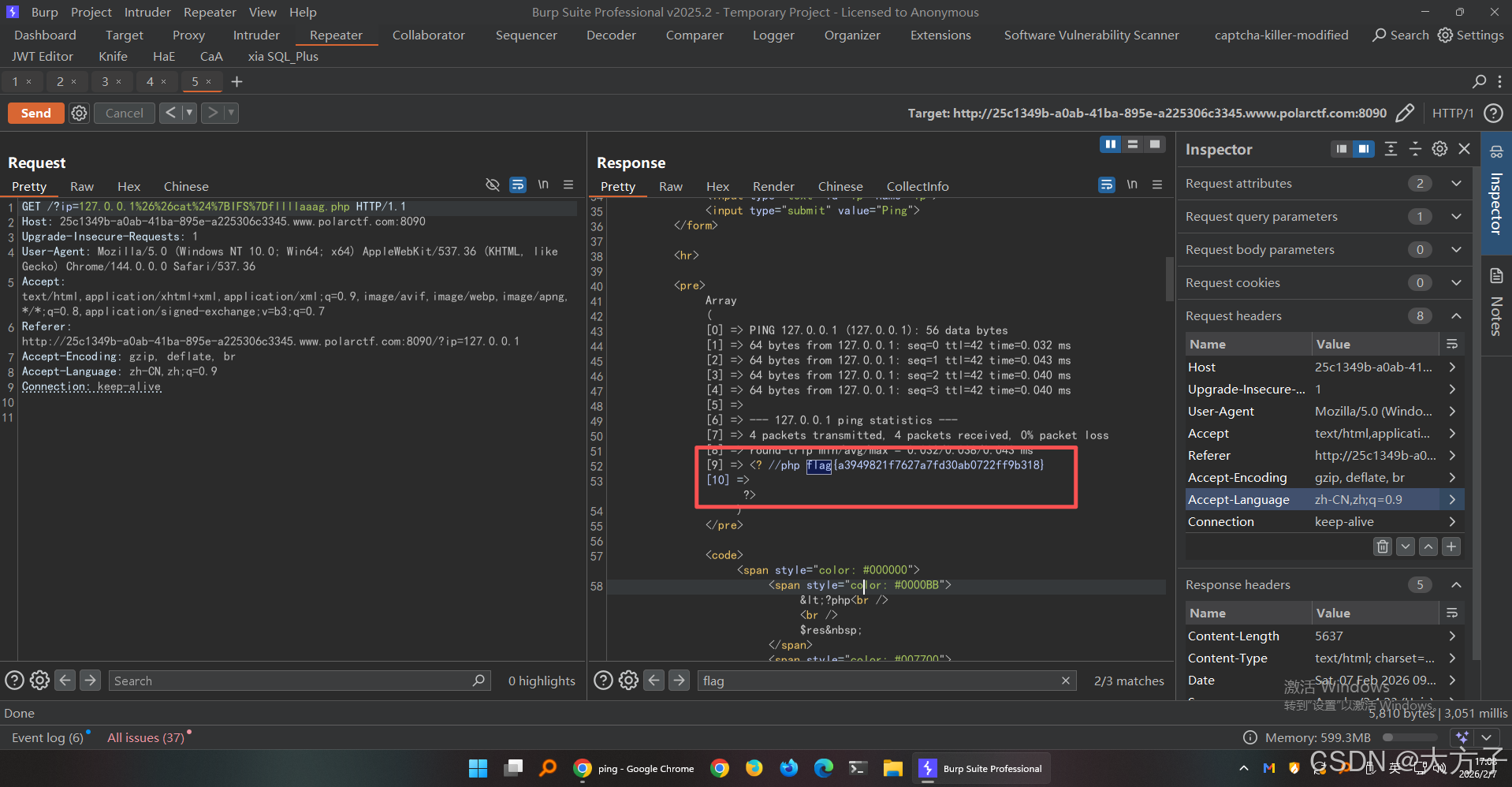
Task: Open Burp Settings
Action: coord(1471,35)
